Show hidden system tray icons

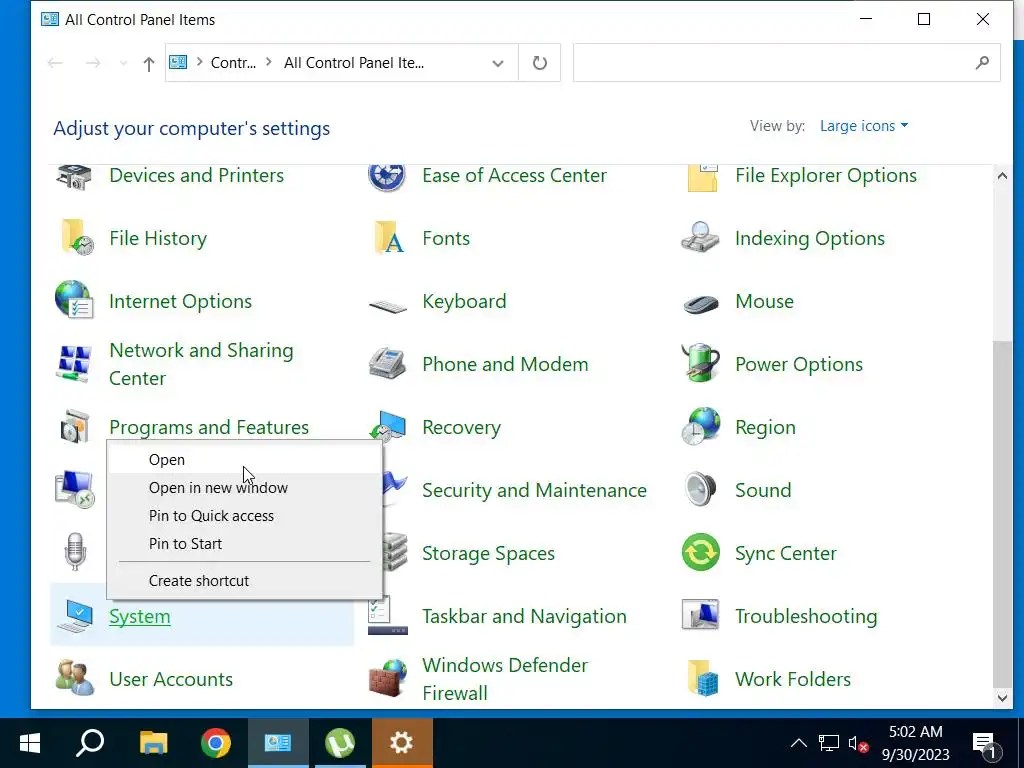tap(799, 743)
